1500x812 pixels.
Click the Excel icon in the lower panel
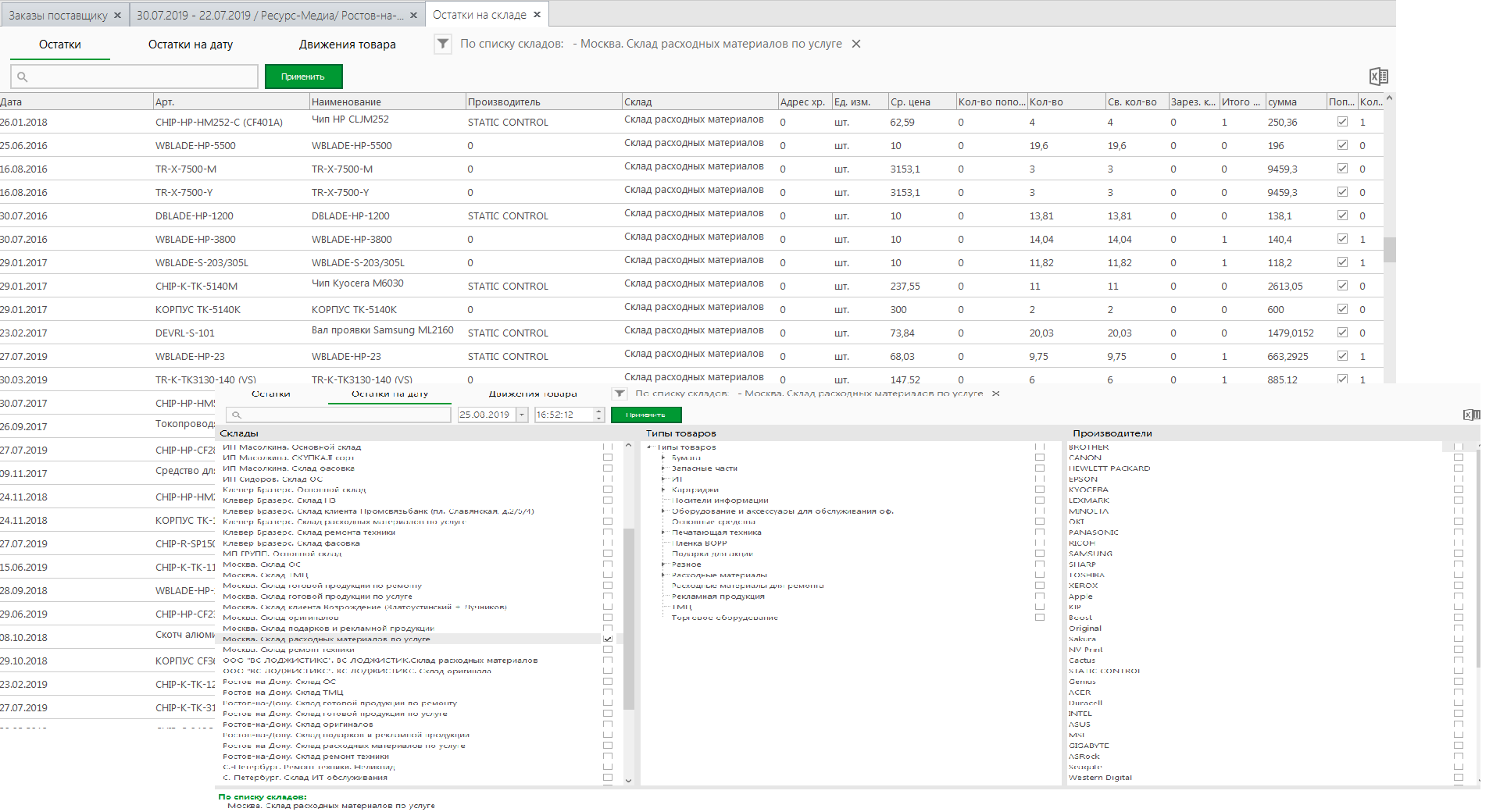click(x=1470, y=415)
